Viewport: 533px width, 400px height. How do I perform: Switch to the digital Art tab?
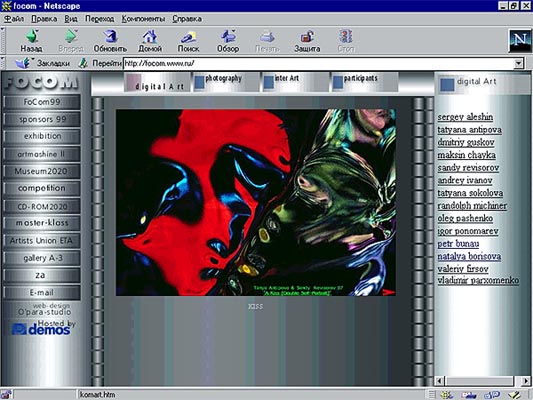158,82
